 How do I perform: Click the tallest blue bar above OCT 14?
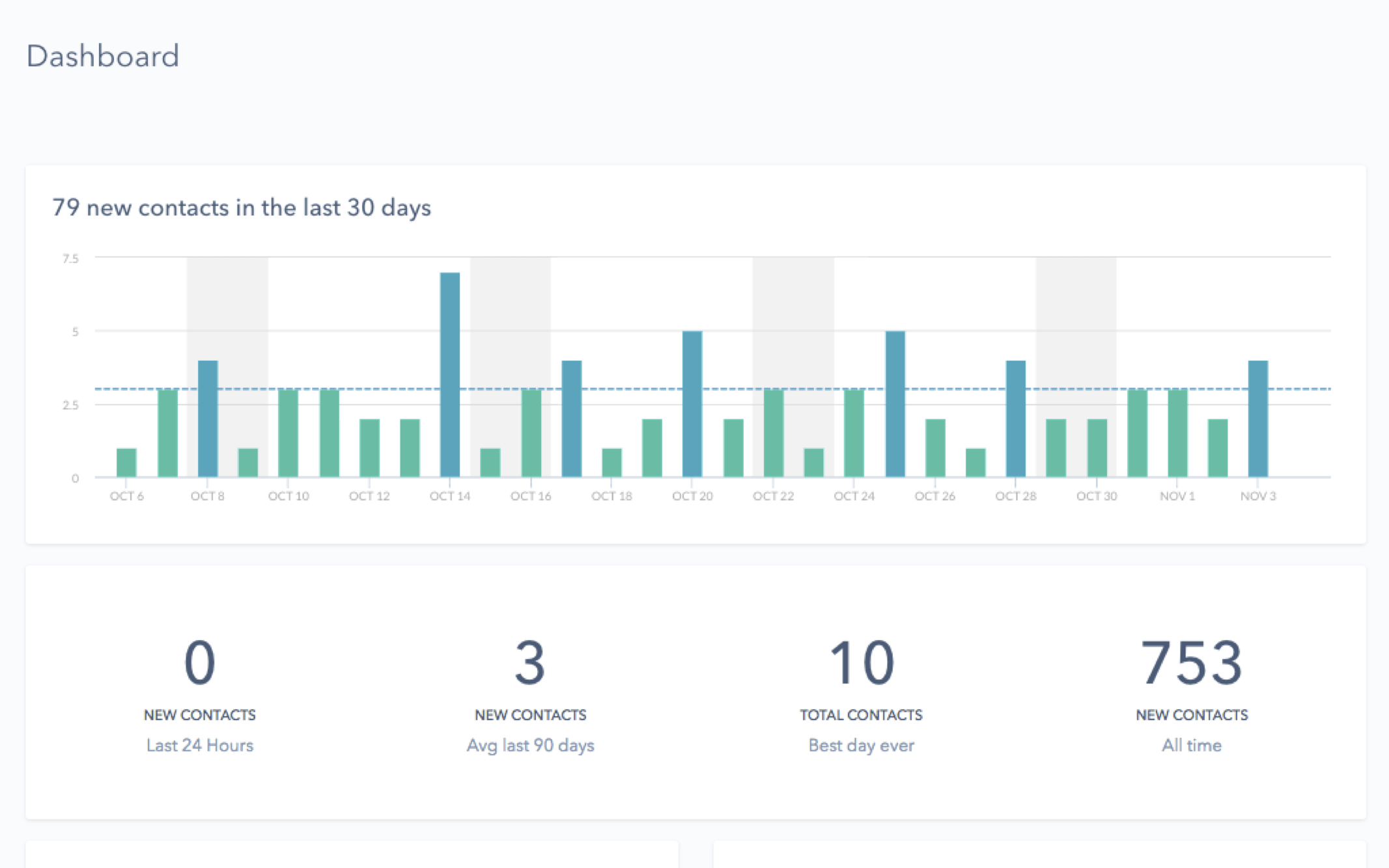(x=449, y=371)
